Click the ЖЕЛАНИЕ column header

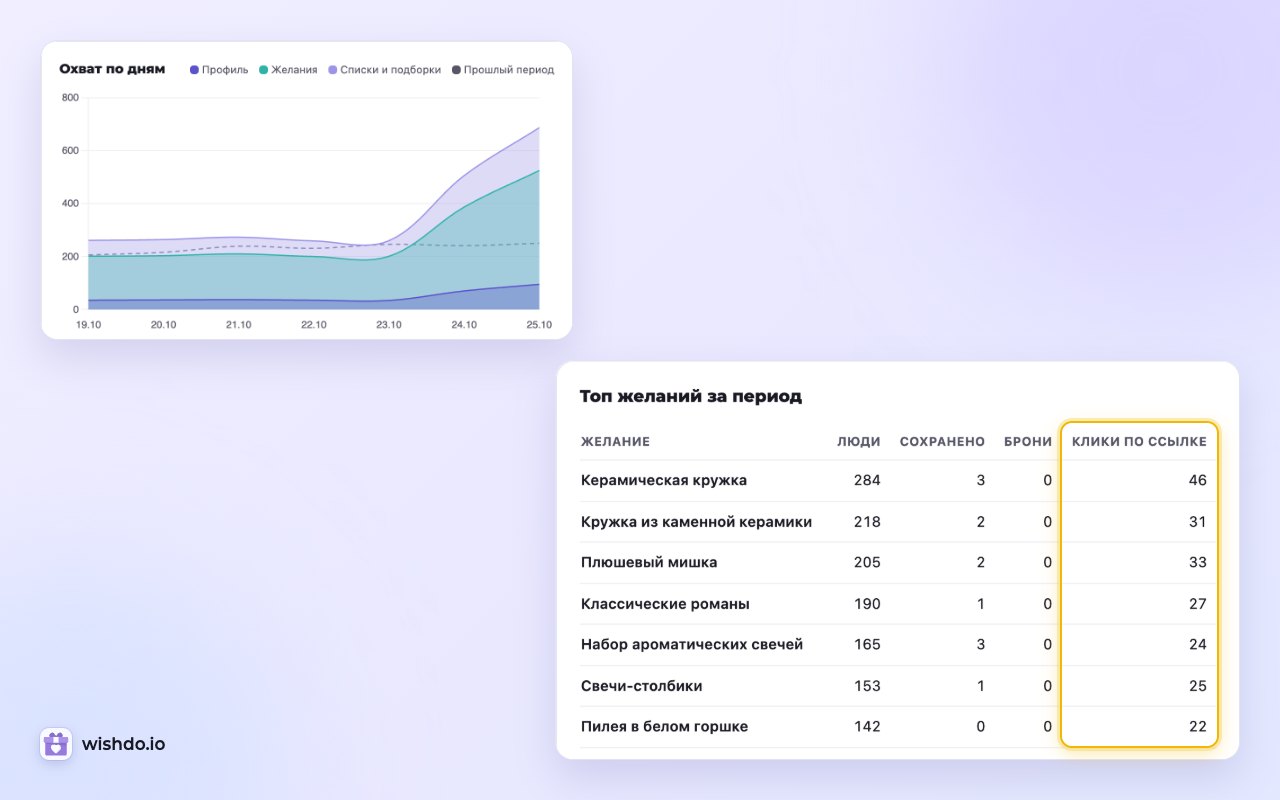coord(615,441)
